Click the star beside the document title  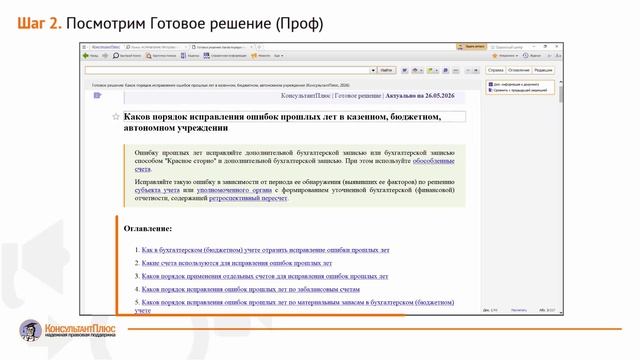pyautogui.click(x=116, y=117)
